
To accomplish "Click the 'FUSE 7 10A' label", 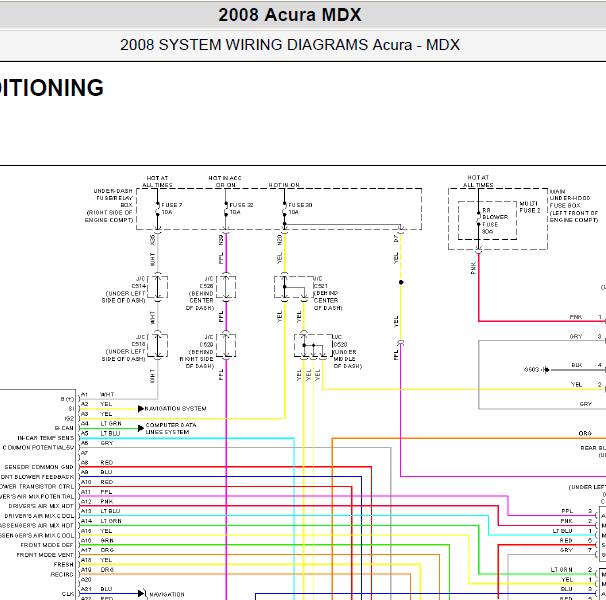I will [x=172, y=208].
